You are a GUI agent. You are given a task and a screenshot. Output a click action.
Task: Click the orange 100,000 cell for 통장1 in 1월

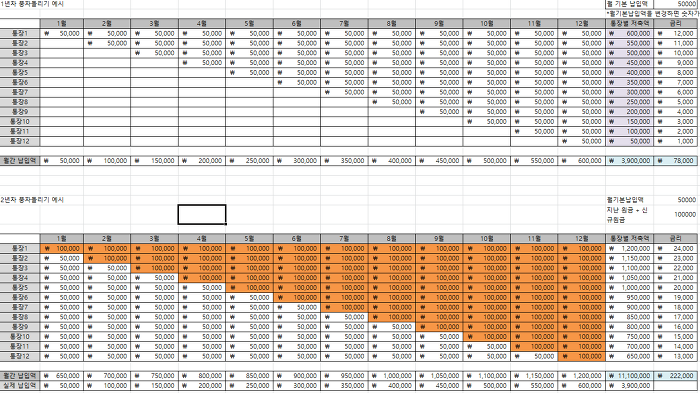click(62, 249)
